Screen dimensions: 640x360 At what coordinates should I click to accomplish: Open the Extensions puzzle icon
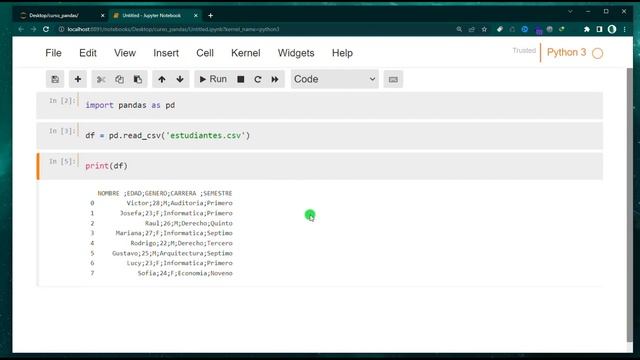click(x=587, y=29)
